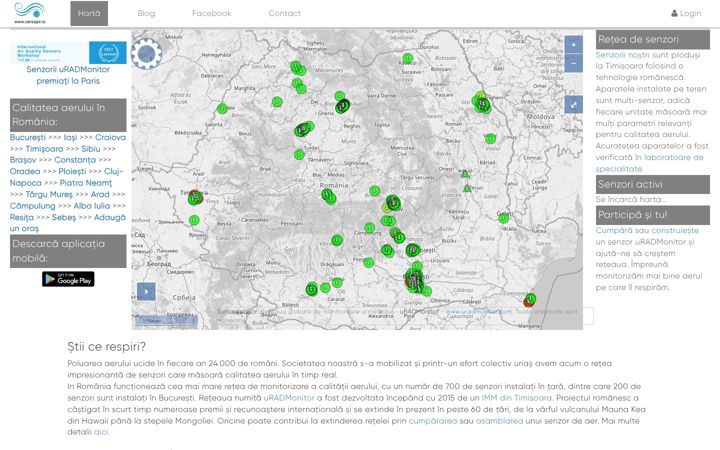Click the green sensor marker near Galați
This screenshot has width=720, height=450.
(x=504, y=218)
